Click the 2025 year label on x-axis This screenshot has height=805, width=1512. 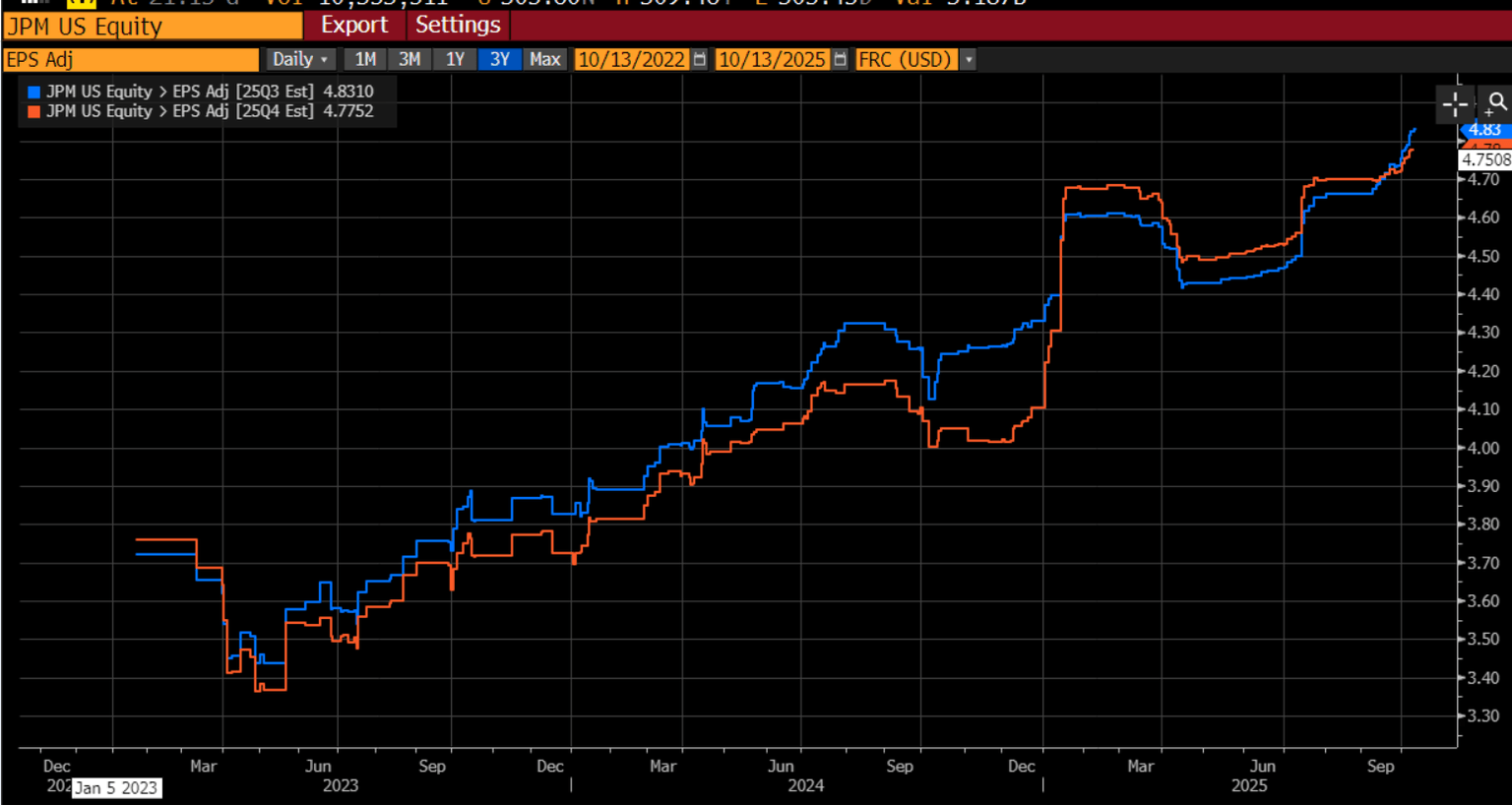point(1249,786)
